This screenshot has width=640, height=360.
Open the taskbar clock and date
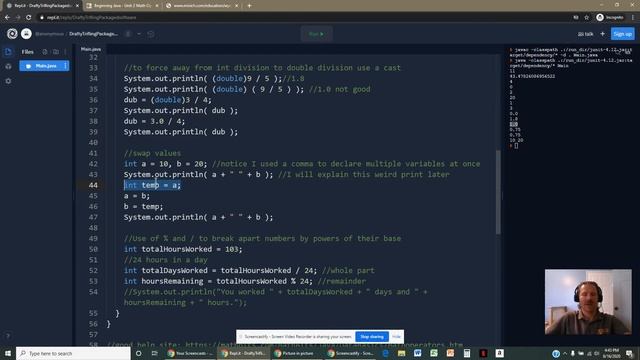[611, 353]
